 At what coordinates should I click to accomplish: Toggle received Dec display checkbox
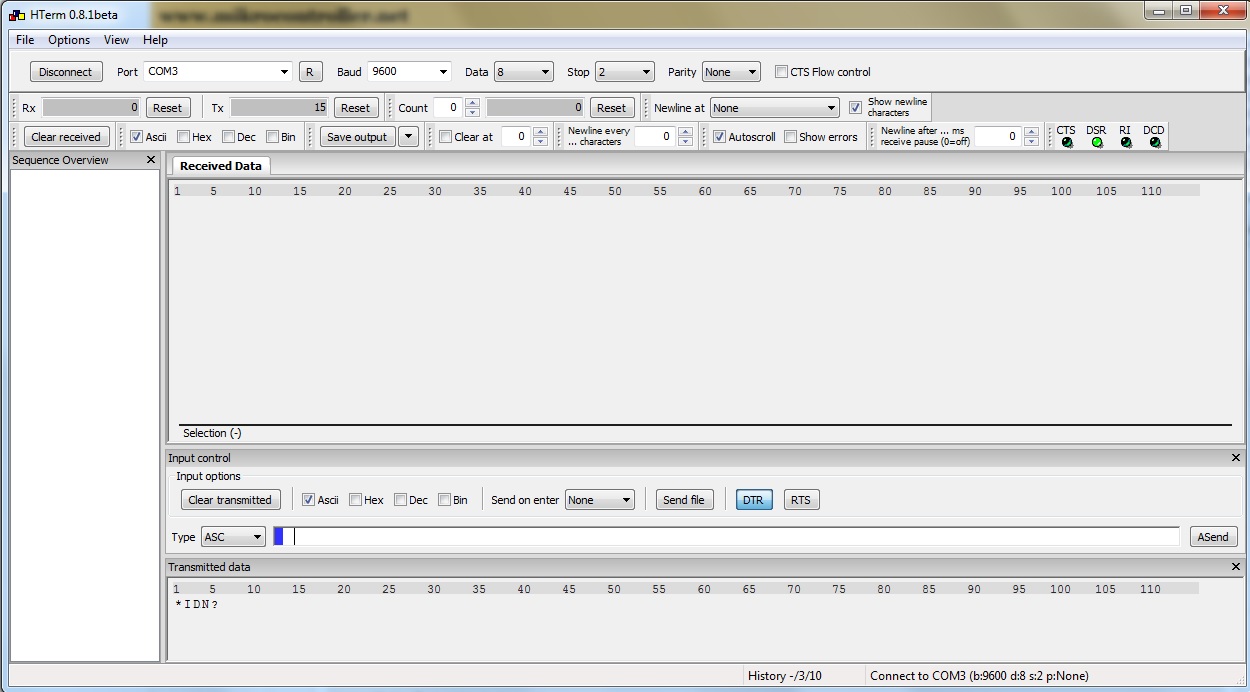[x=228, y=137]
